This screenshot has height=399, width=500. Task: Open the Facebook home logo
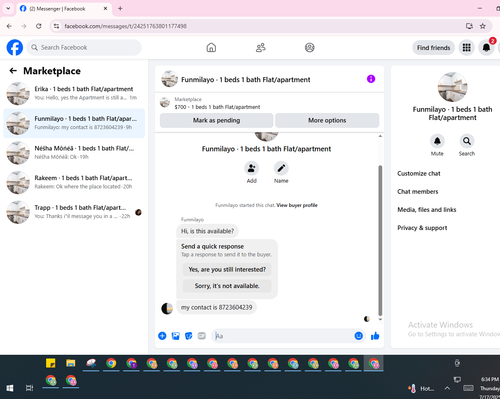(x=15, y=47)
